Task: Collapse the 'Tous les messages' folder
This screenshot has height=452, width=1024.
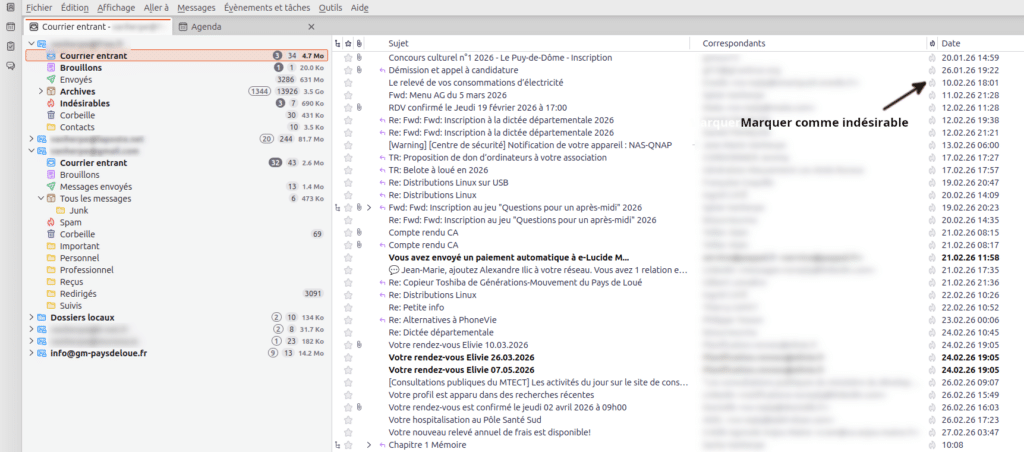Action: (x=41, y=198)
